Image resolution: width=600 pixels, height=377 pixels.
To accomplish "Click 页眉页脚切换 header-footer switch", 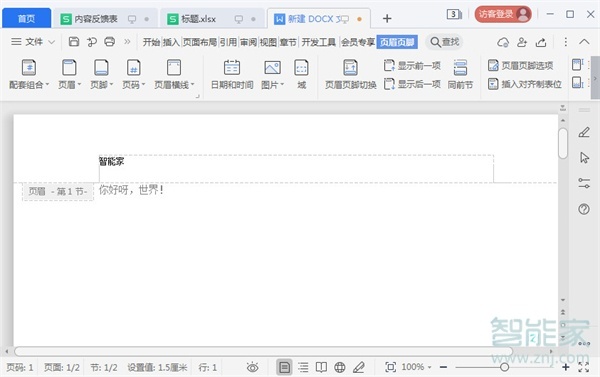I will 351,75.
